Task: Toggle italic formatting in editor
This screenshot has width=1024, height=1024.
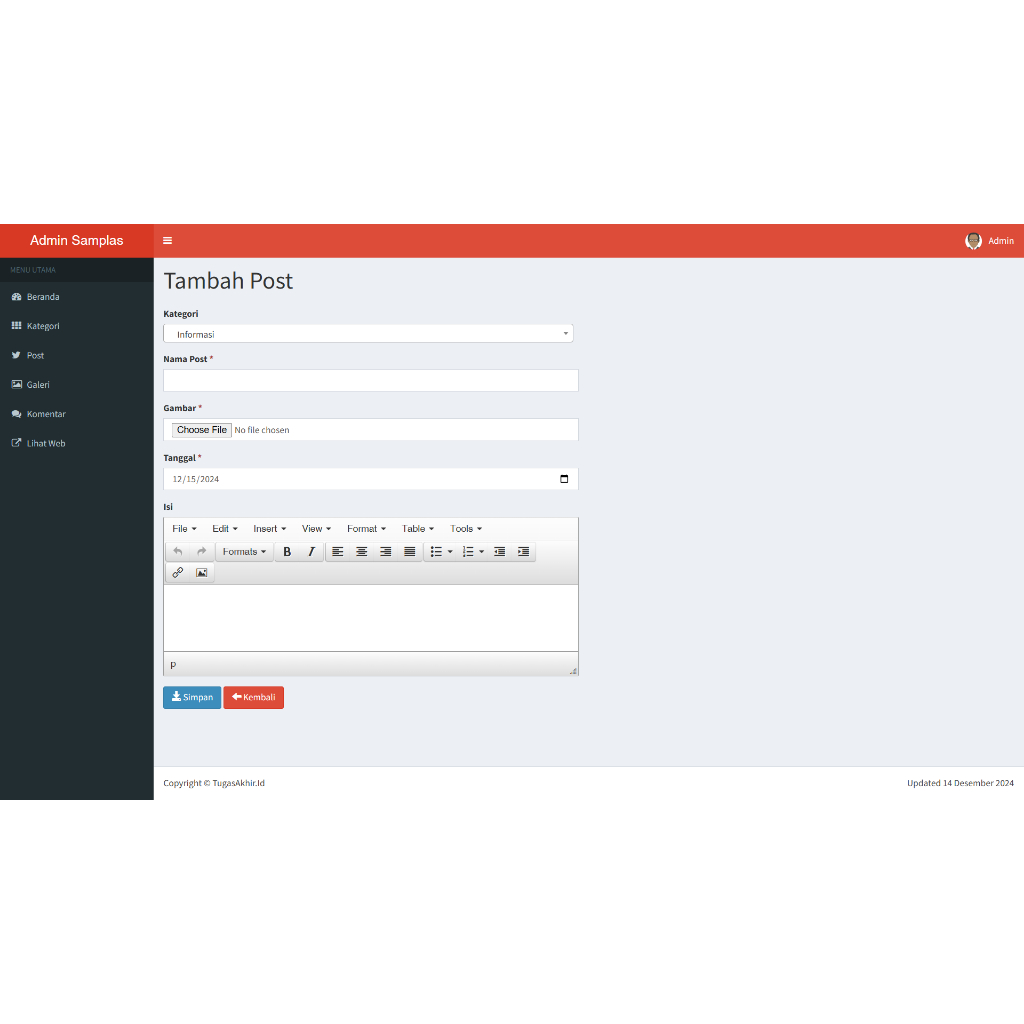Action: [x=312, y=552]
